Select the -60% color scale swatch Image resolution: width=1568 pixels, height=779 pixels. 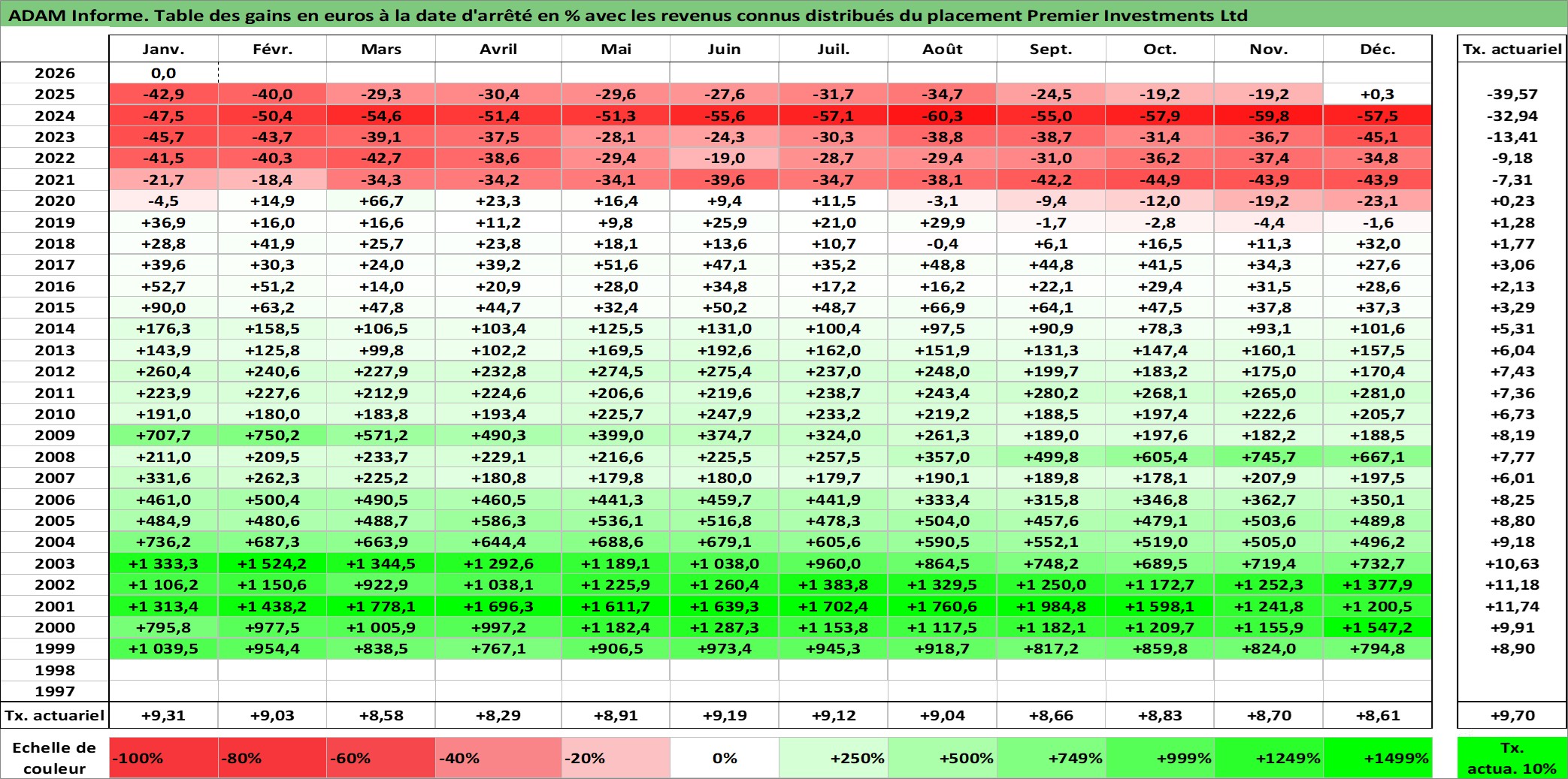[x=381, y=758]
